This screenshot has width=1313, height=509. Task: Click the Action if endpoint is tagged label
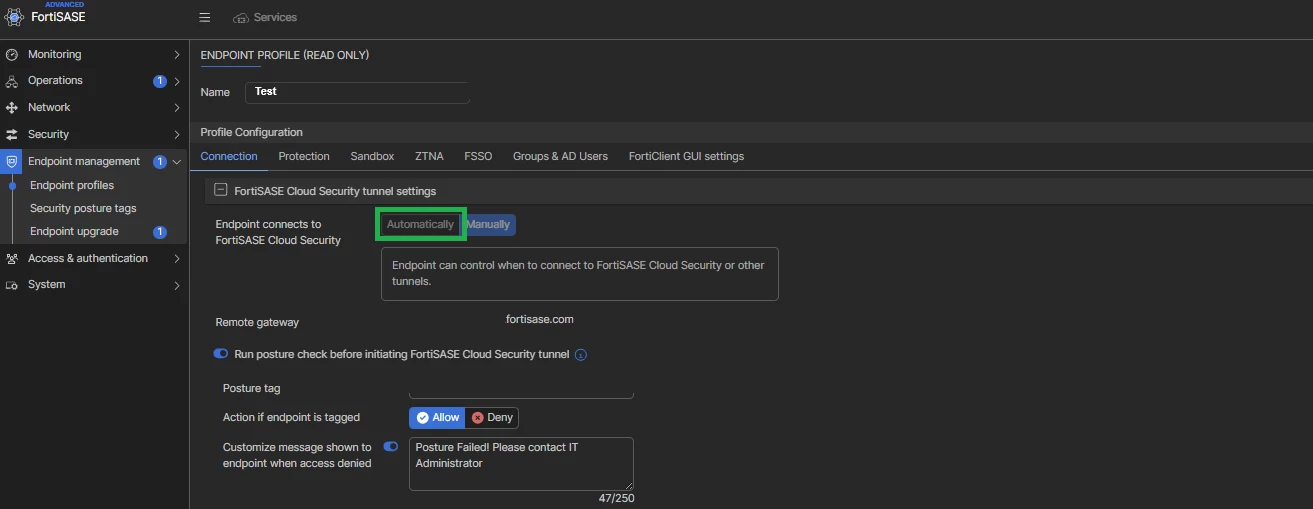click(291, 417)
